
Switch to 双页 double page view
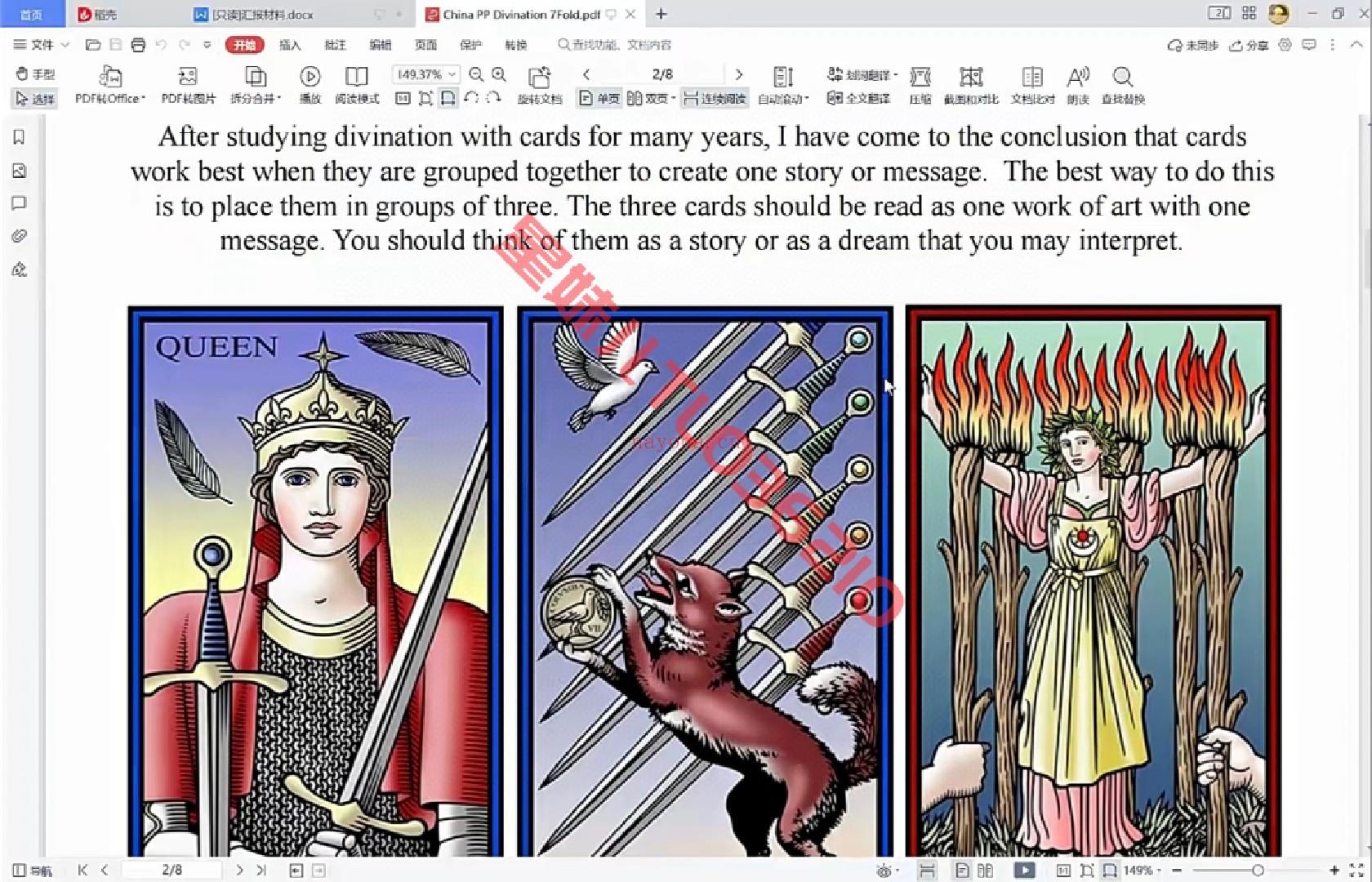650,99
